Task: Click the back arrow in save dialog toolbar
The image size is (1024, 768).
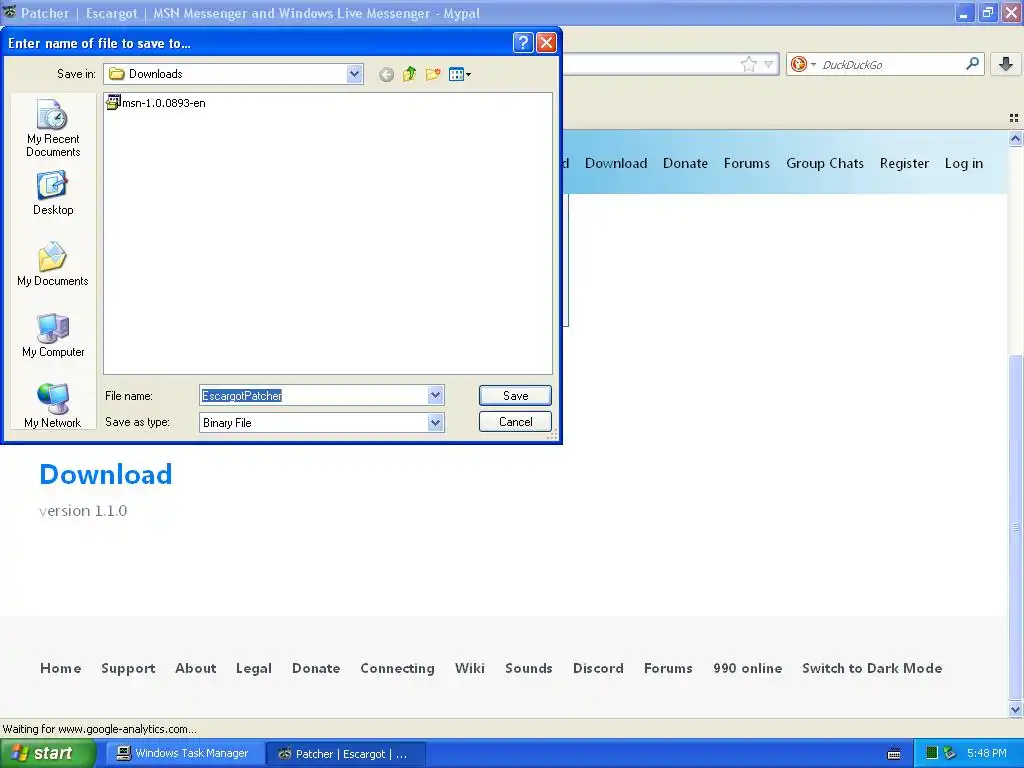Action: 386,74
